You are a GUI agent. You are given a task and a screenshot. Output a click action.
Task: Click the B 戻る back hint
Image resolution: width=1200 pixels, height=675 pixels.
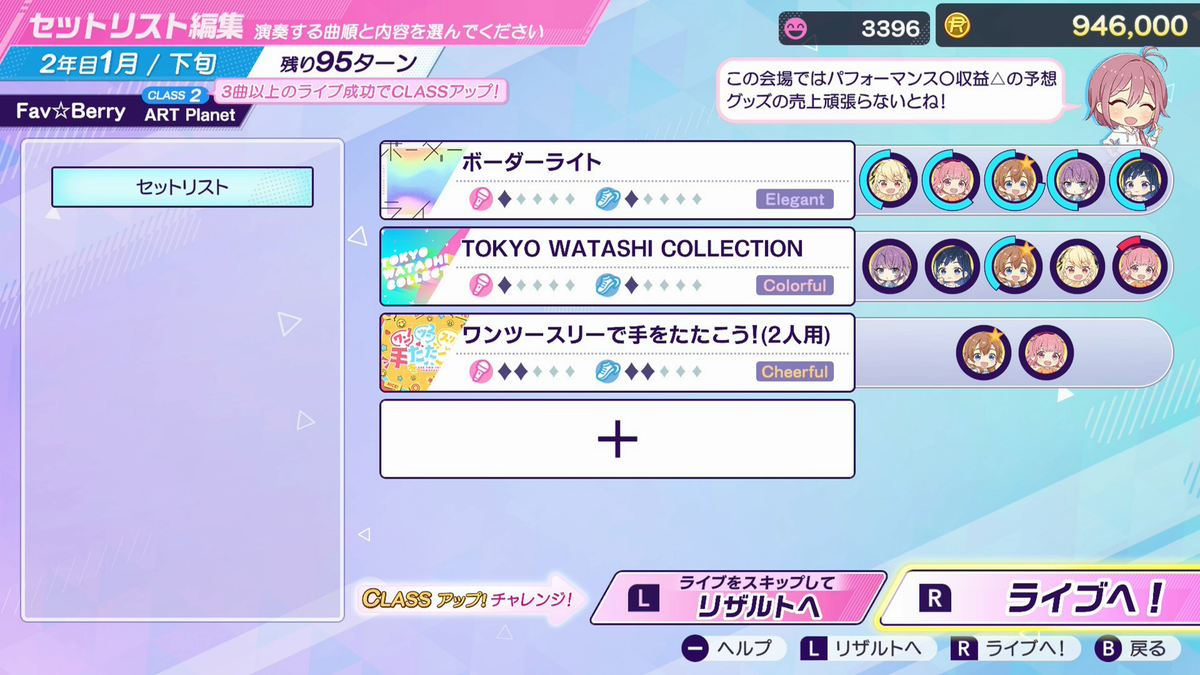click(x=1132, y=648)
